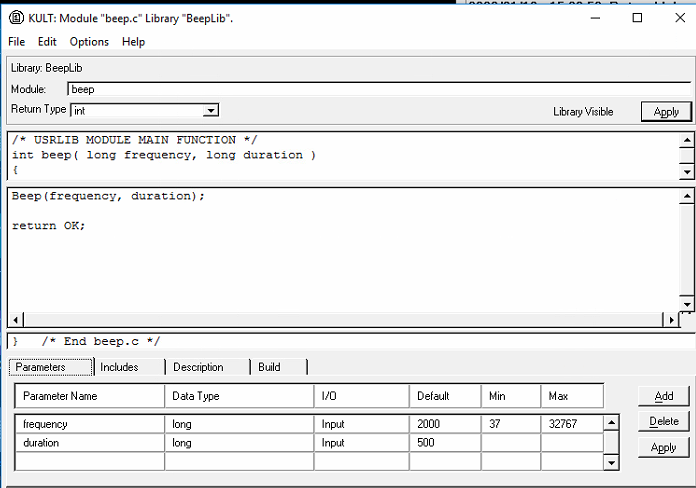696x488 pixels.
Task: Click the empty Max cell for duration
Action: click(572, 443)
